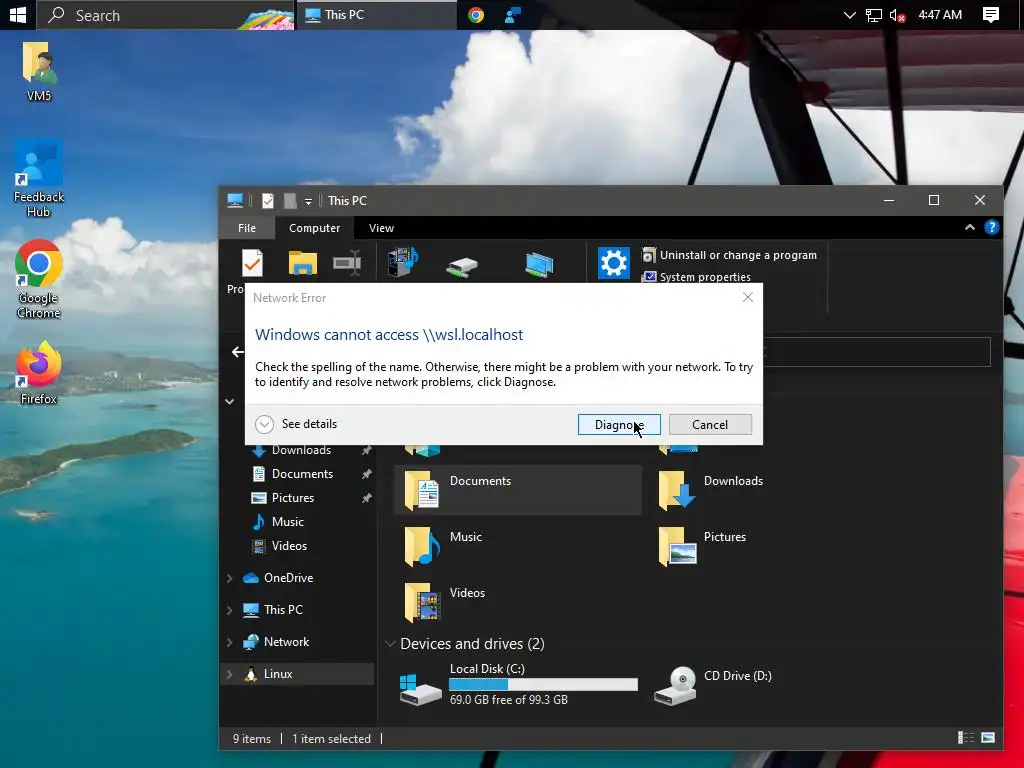This screenshot has width=1024, height=768.
Task: Select Music in the navigation pane
Action: [x=287, y=522]
